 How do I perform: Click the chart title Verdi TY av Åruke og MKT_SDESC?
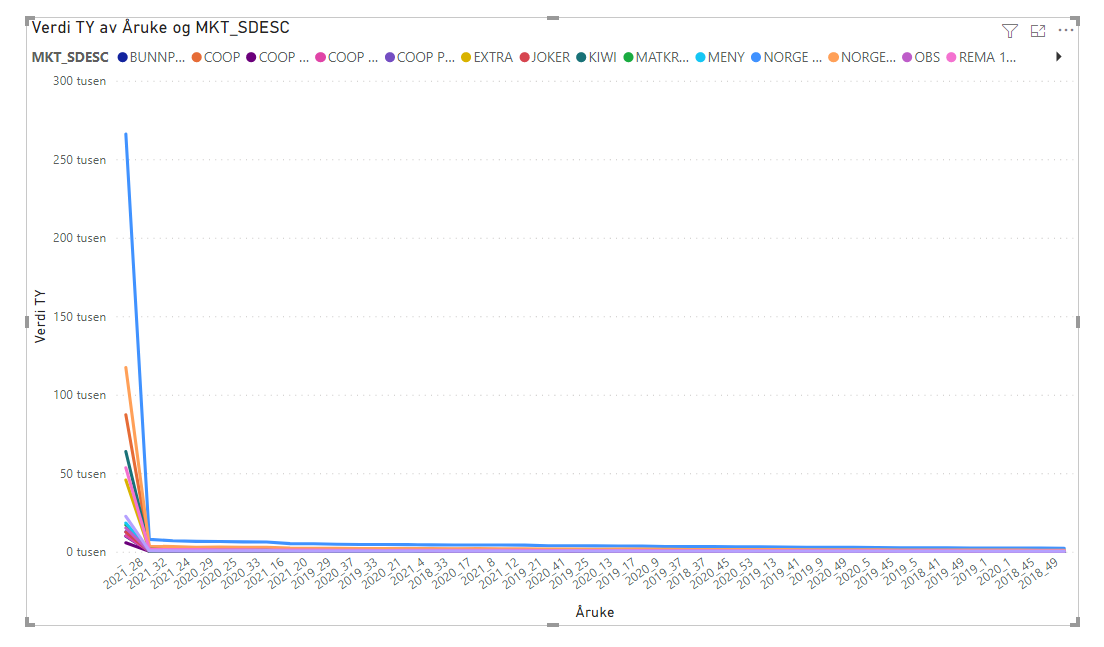161,27
